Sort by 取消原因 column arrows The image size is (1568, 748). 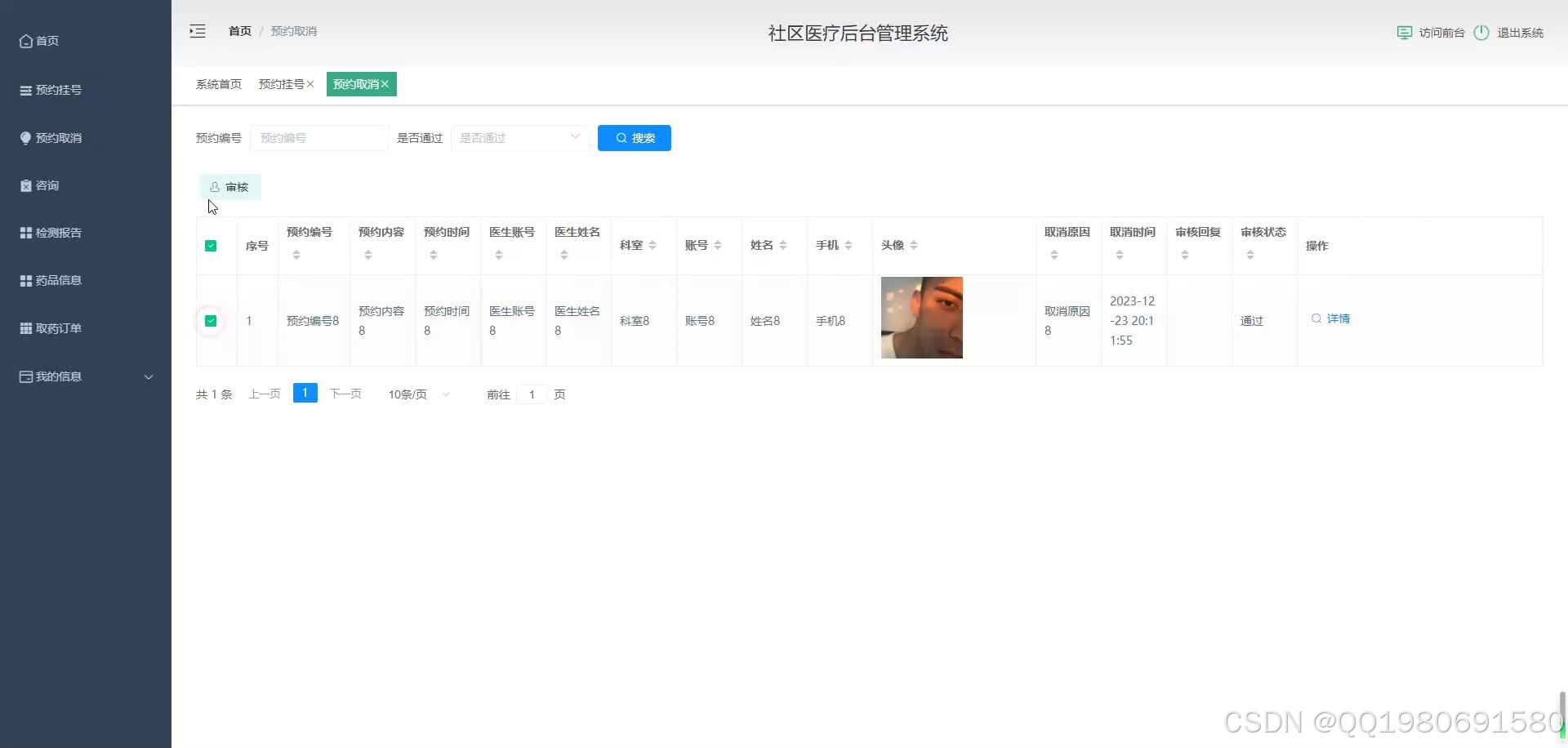coord(1054,255)
